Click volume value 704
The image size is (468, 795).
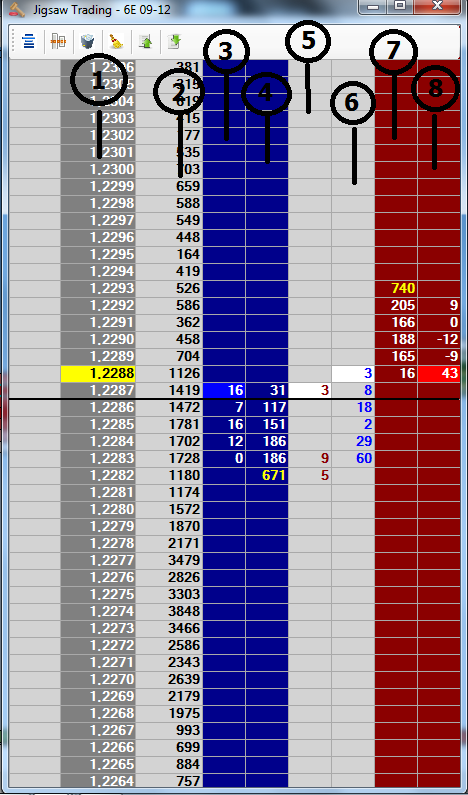169,356
